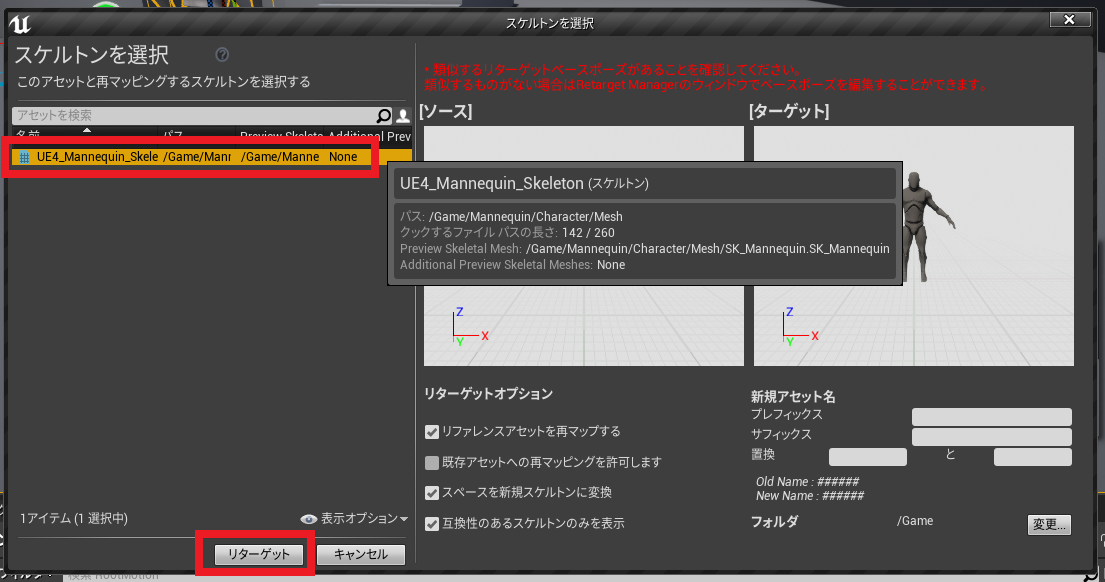Screen dimensions: 1105x582
Task: Toggle the eye icon for 表示オプション
Action: (x=308, y=519)
